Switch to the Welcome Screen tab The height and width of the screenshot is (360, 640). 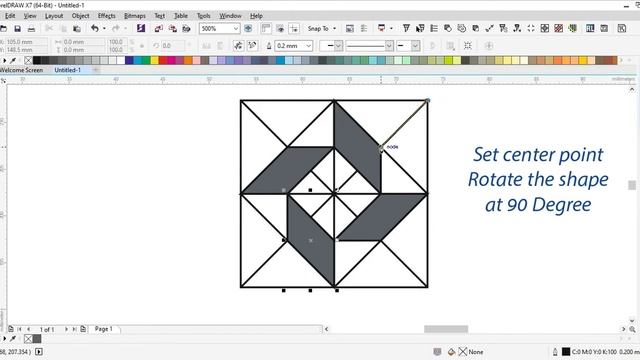click(22, 70)
